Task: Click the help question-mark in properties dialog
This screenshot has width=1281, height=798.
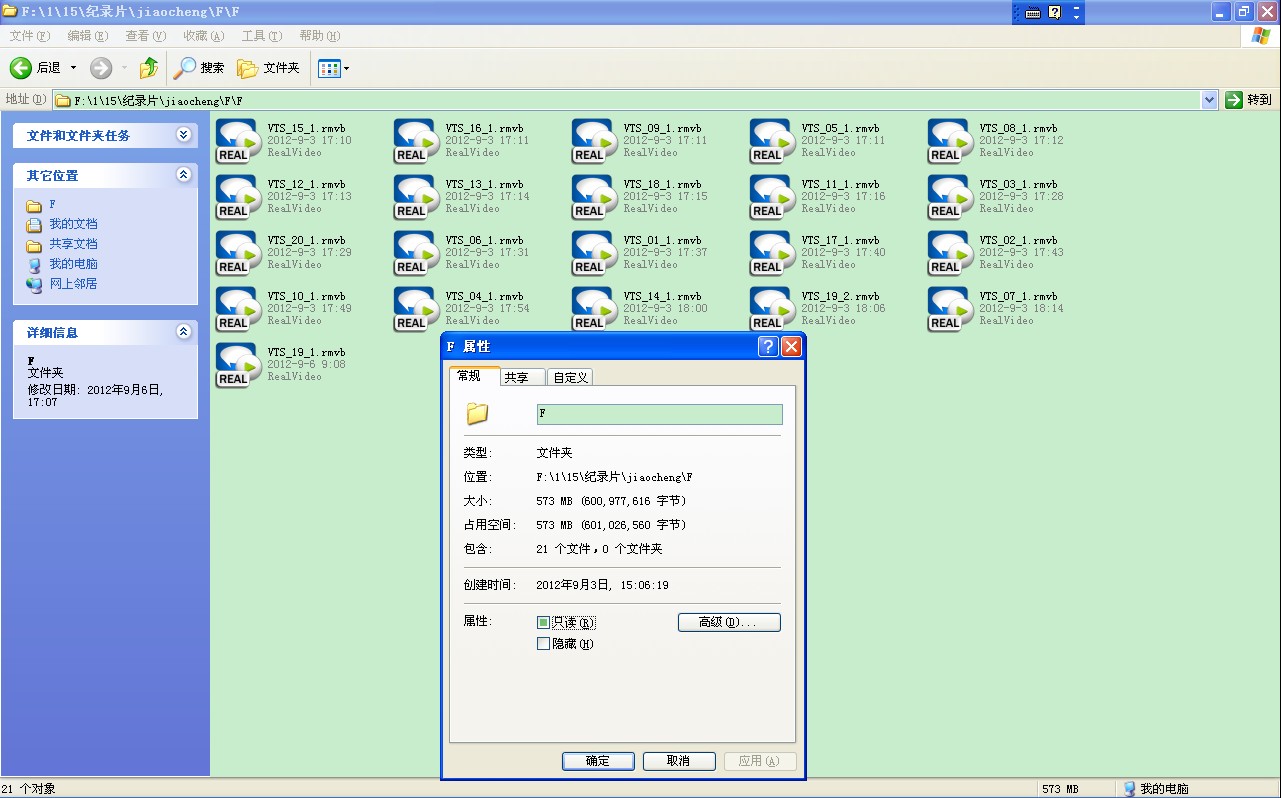Action: 768,347
